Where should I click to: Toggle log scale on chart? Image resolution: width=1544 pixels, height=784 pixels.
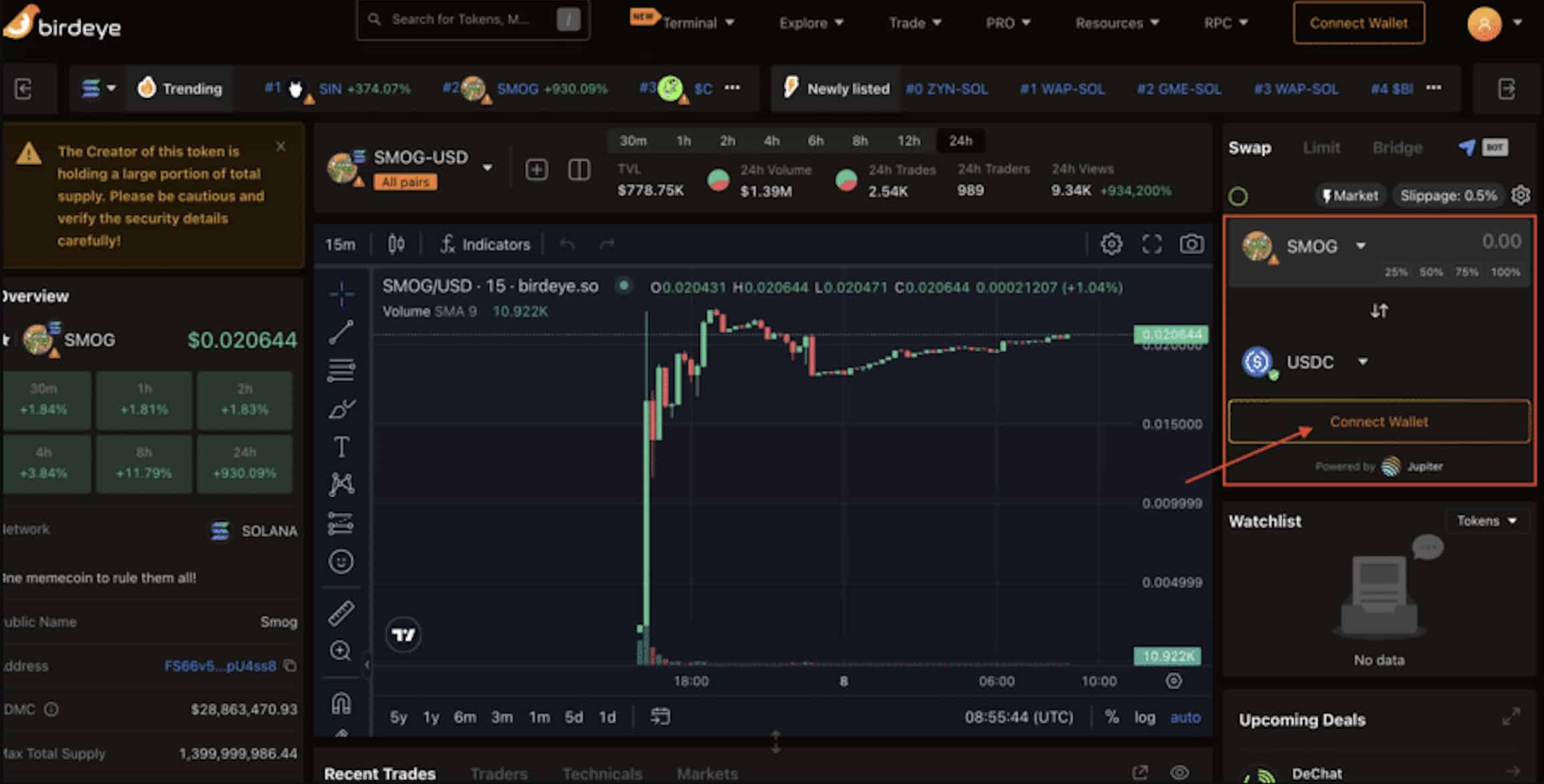point(1145,717)
